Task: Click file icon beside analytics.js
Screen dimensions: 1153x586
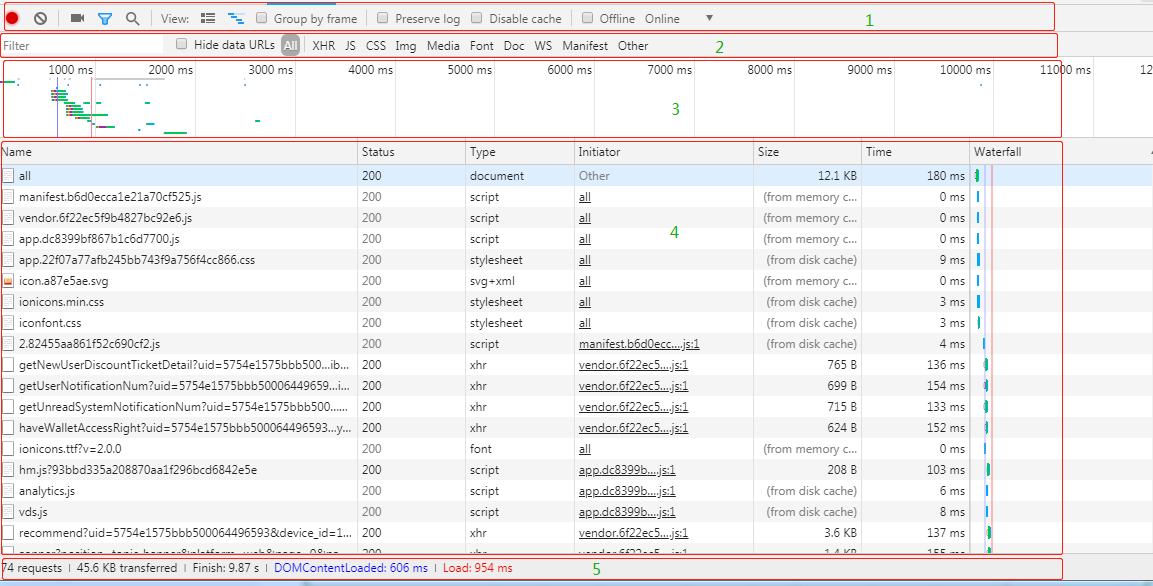Action: click(8, 490)
